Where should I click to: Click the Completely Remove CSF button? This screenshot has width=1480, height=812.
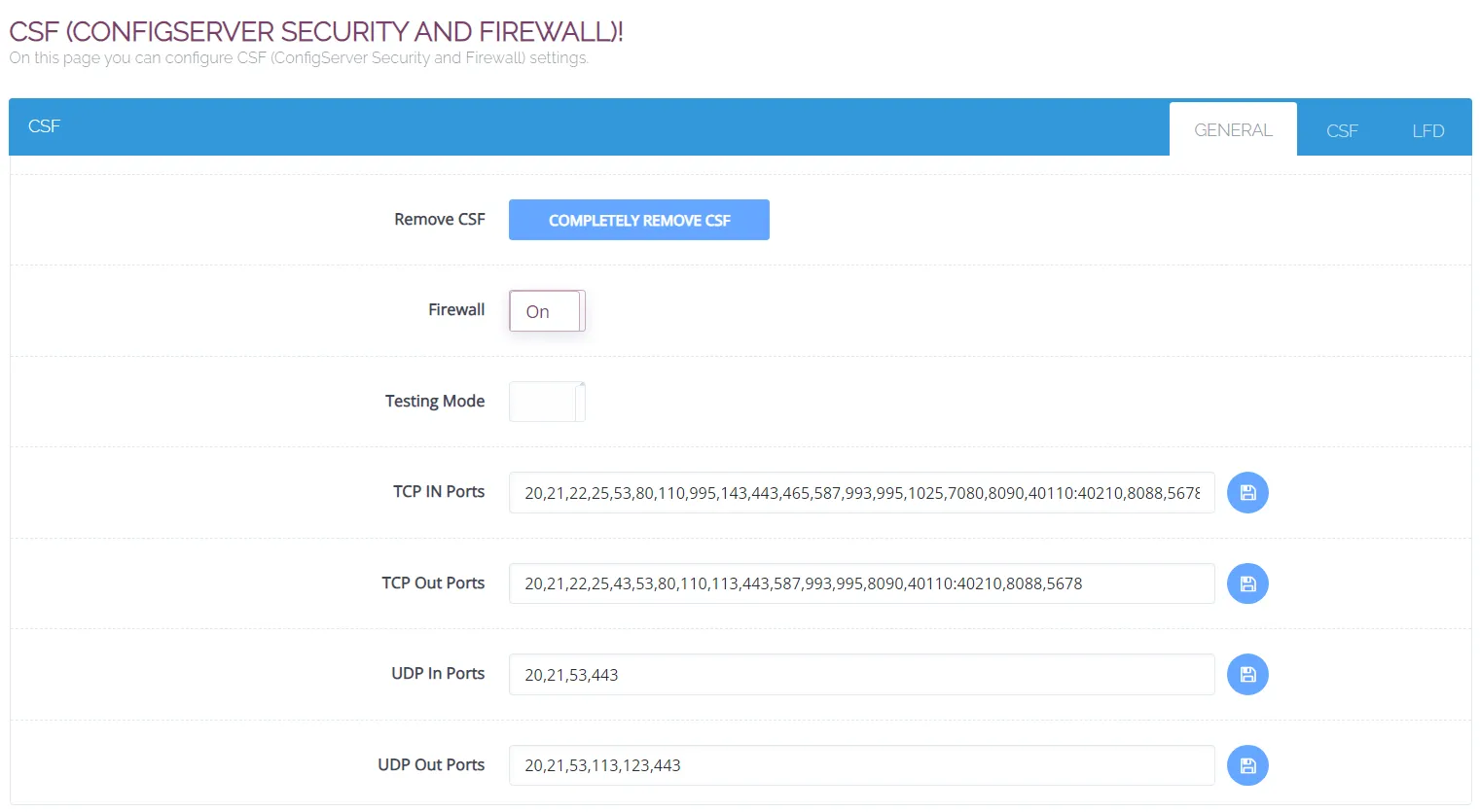pos(639,220)
